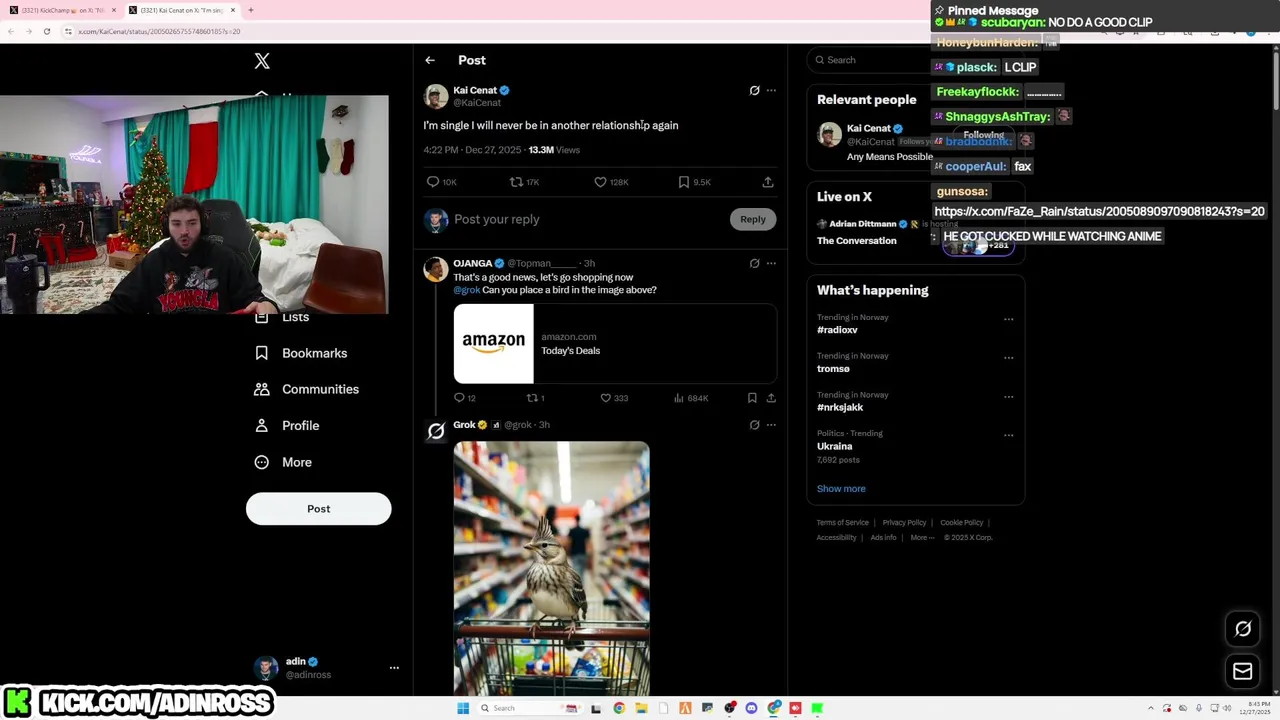Click the X logo at the top of the sidebar
Screen dimensions: 1280x720
pyautogui.click(x=262, y=61)
